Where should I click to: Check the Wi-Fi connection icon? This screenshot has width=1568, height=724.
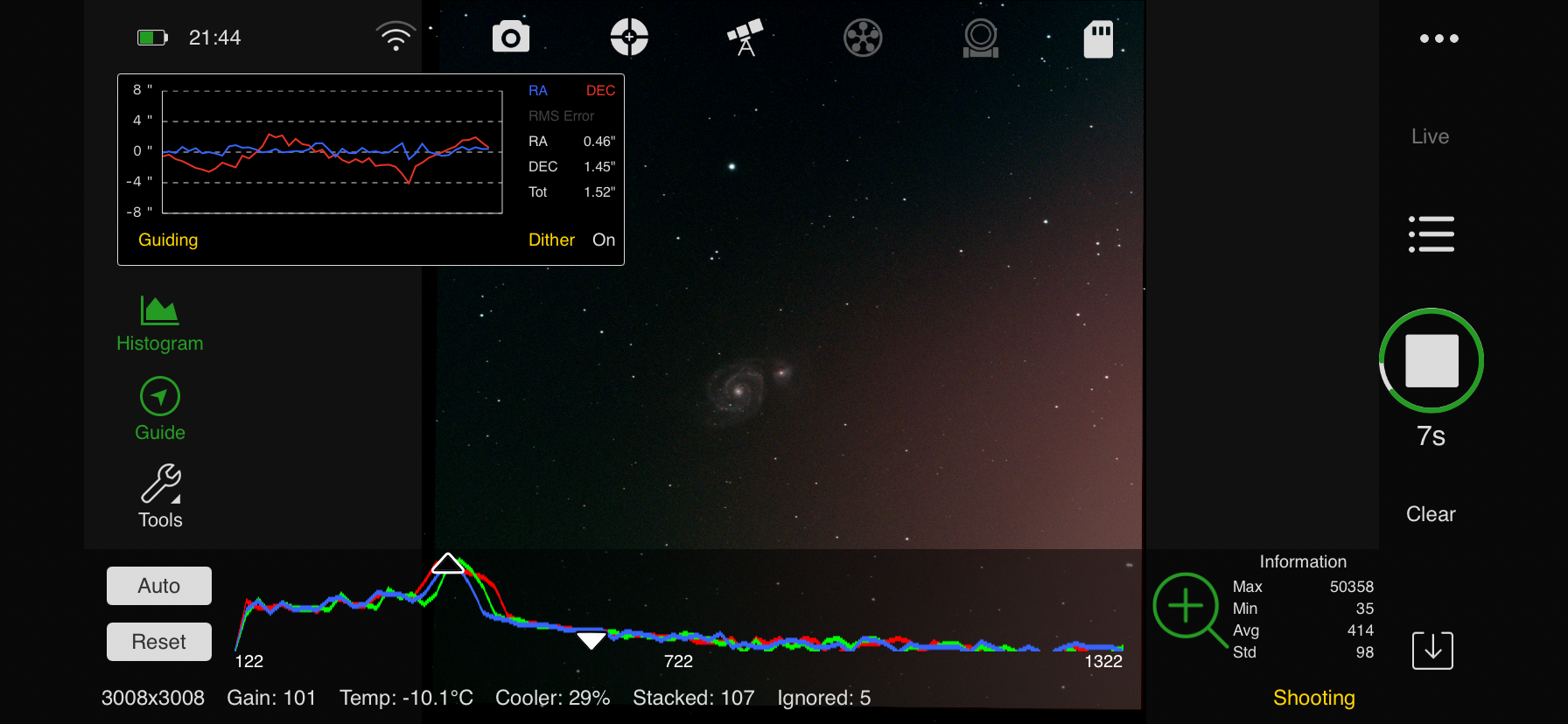pyautogui.click(x=395, y=37)
